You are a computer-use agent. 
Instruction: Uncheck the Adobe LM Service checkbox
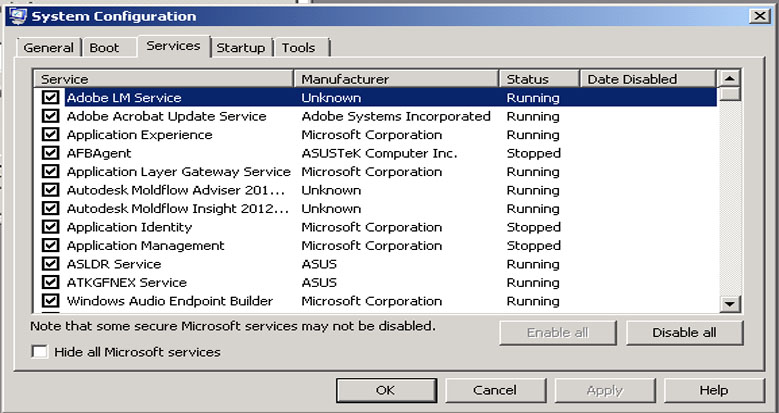pyautogui.click(x=50, y=98)
